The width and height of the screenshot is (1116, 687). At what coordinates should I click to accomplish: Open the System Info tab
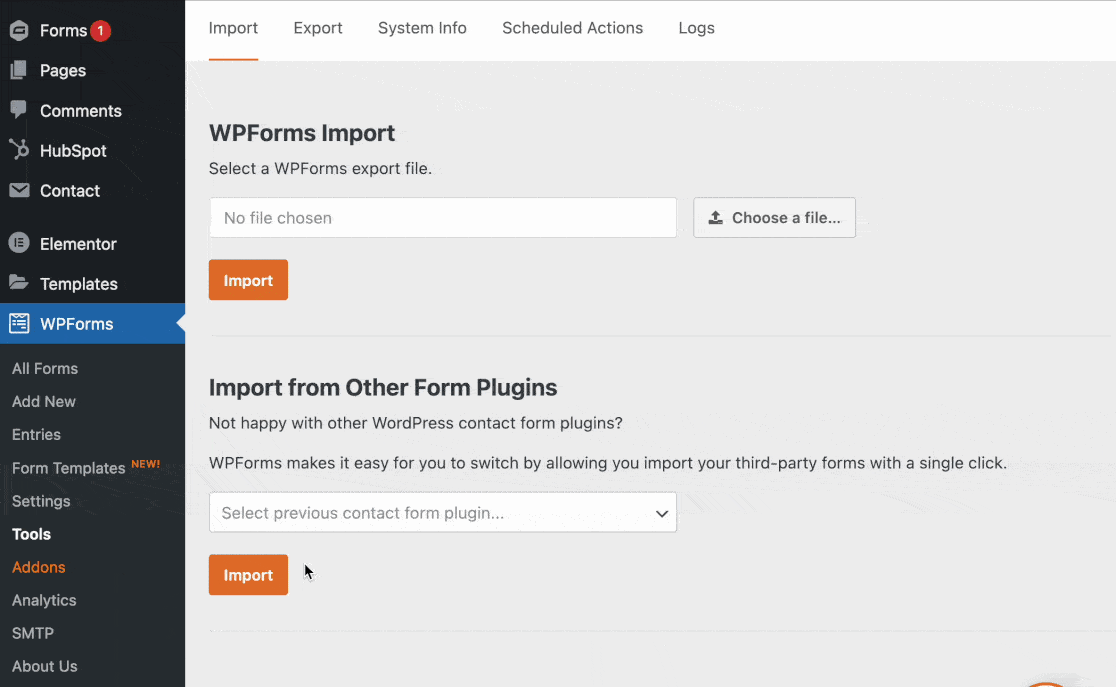[x=422, y=28]
